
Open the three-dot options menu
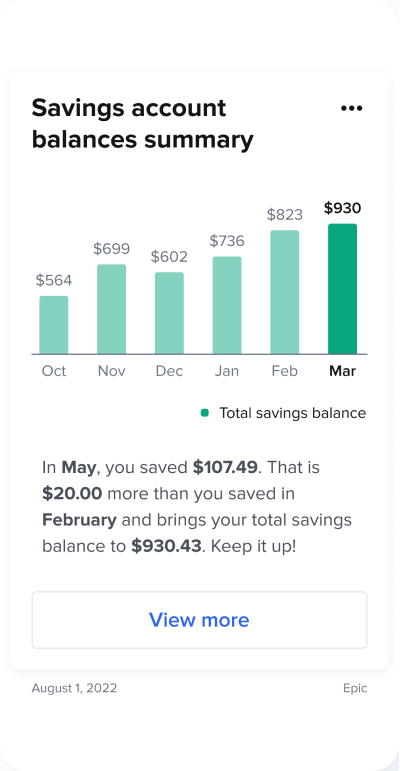(x=351, y=108)
